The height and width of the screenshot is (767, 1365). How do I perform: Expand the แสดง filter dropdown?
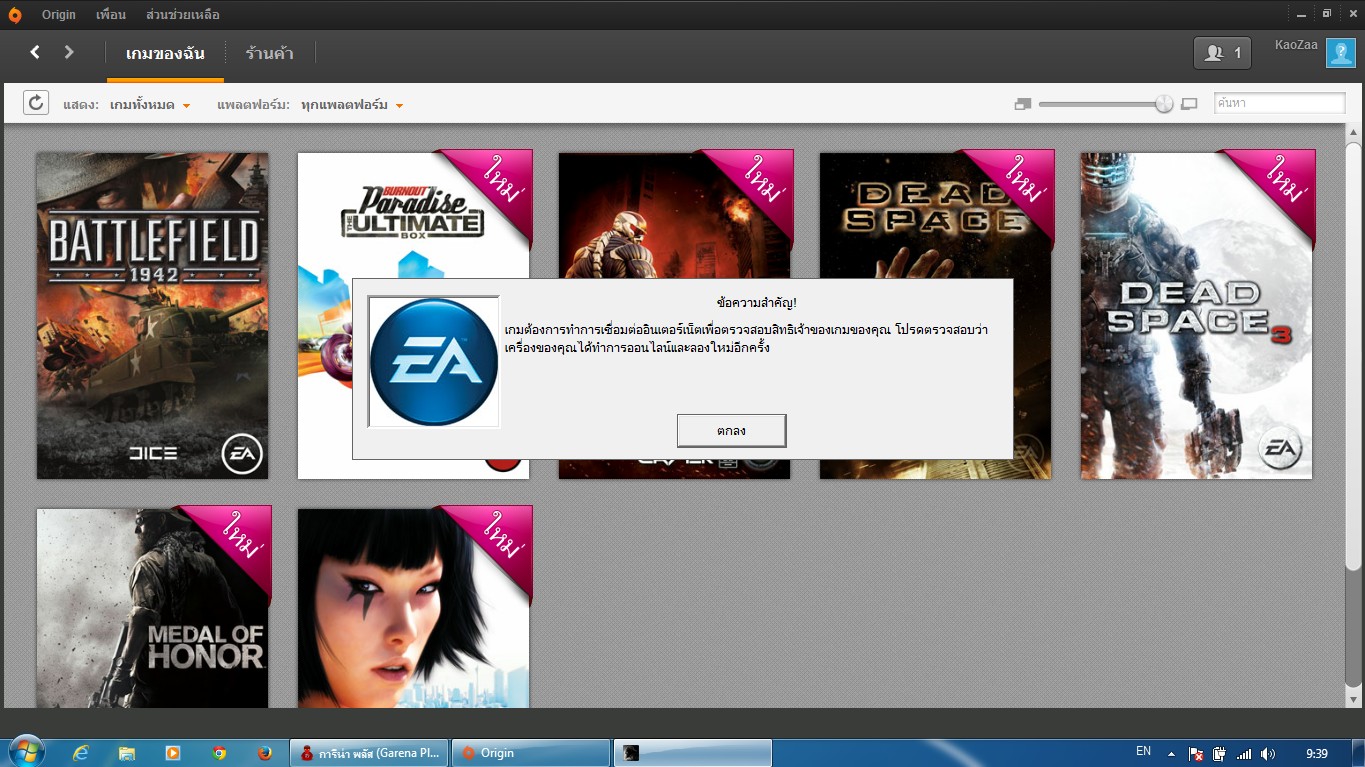pos(150,105)
